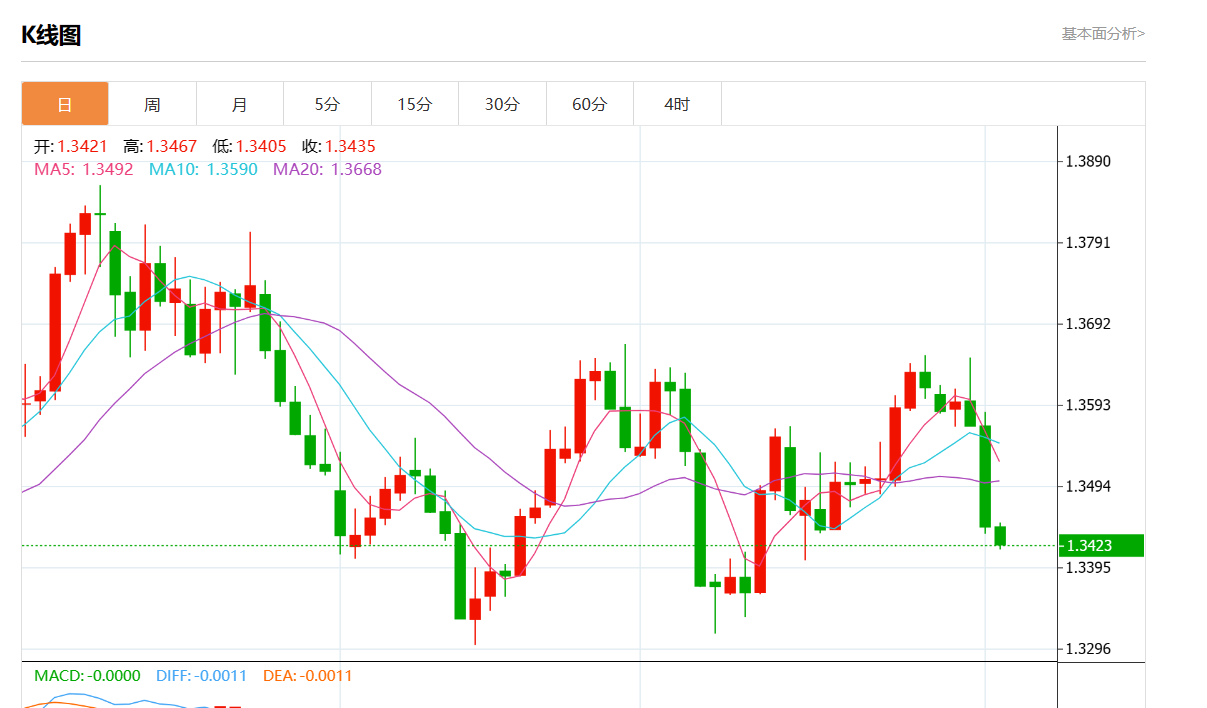Click the latest green candlestick
The height and width of the screenshot is (708, 1207).
coord(1000,536)
